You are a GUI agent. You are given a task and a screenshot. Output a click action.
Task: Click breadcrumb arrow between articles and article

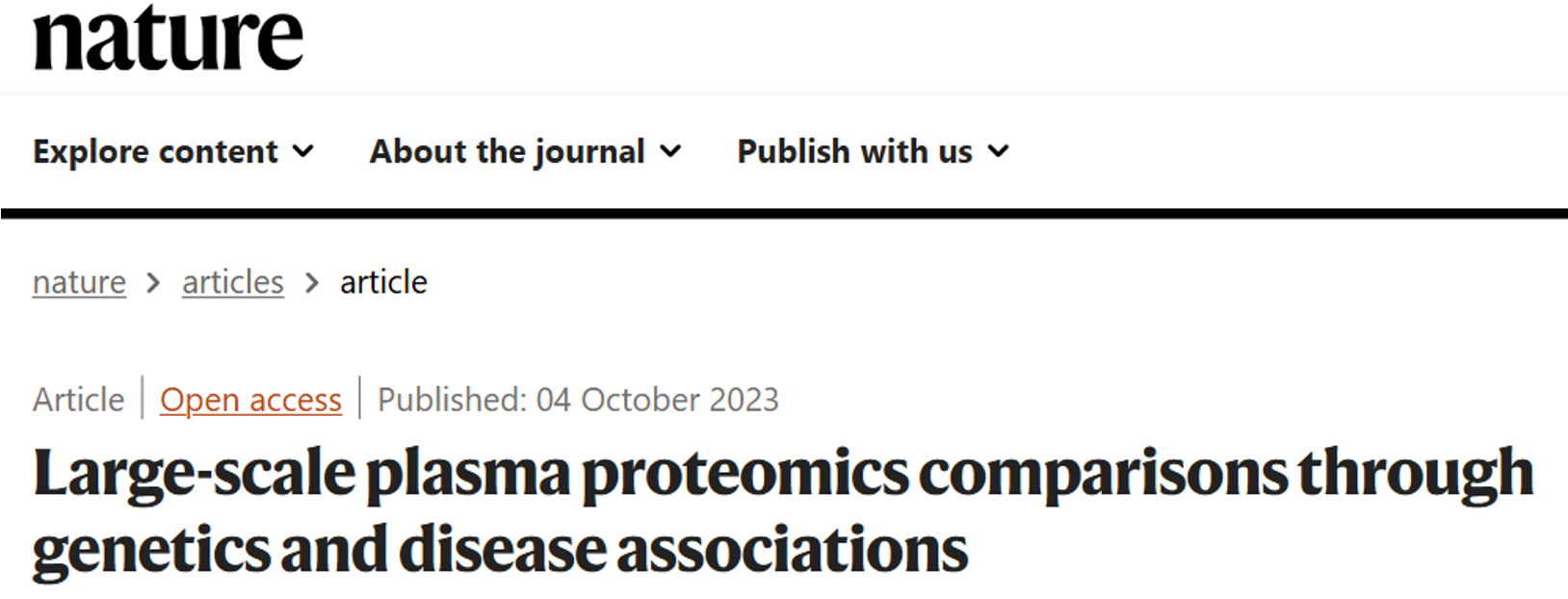[x=311, y=283]
